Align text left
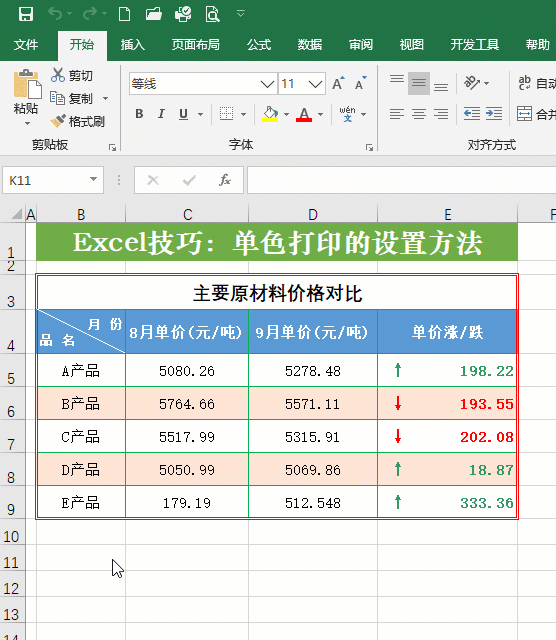 point(397,114)
